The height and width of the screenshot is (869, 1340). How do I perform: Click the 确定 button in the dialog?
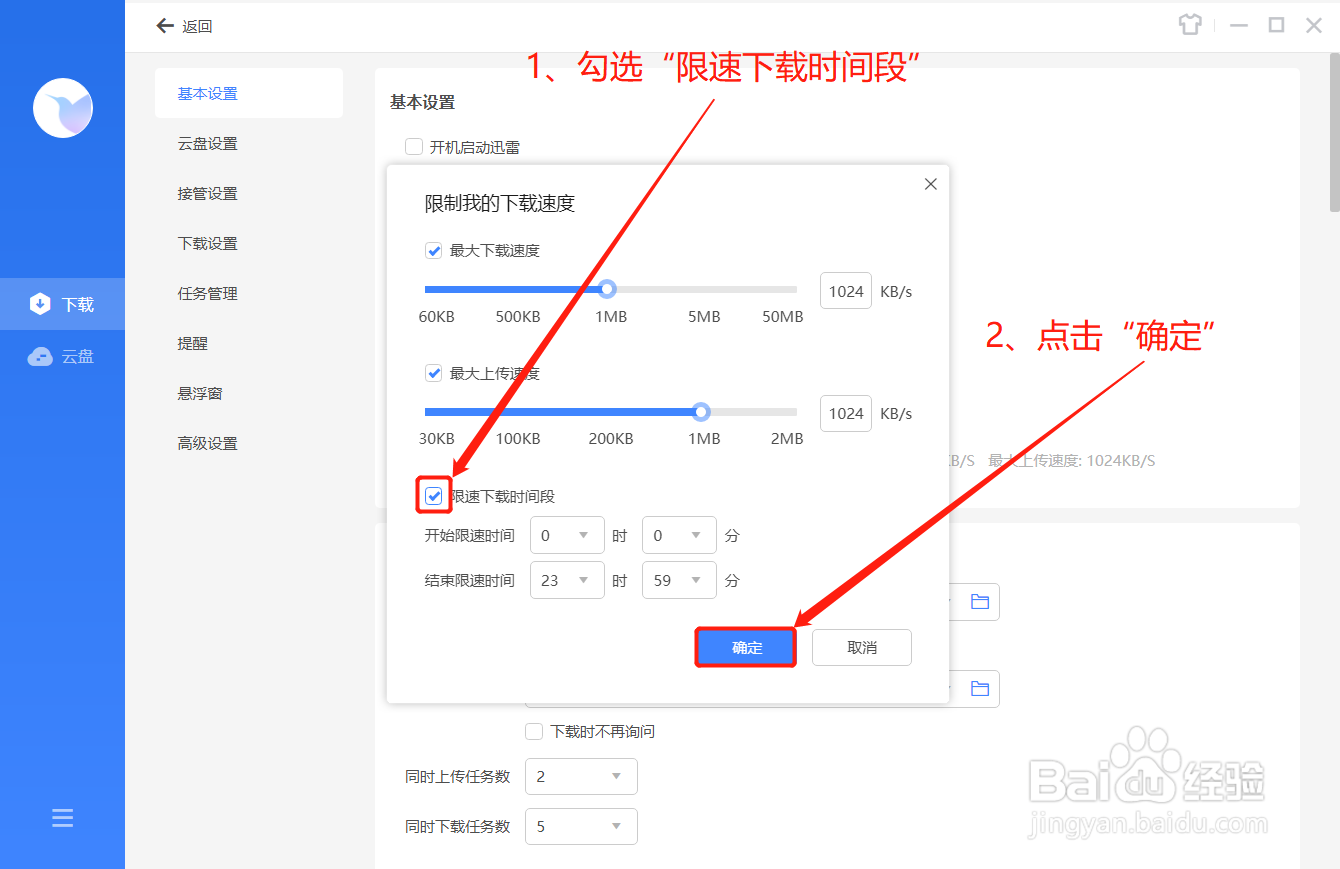[x=745, y=647]
